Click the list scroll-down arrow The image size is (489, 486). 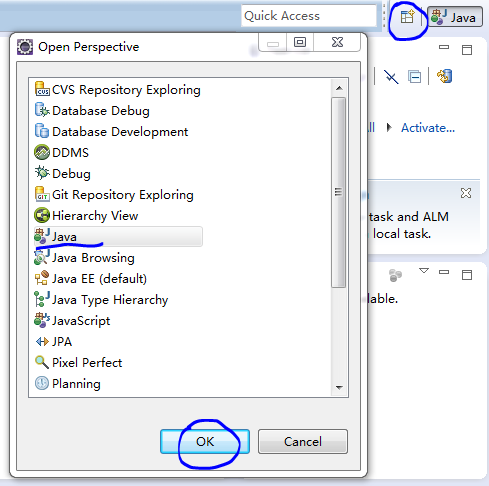click(339, 387)
